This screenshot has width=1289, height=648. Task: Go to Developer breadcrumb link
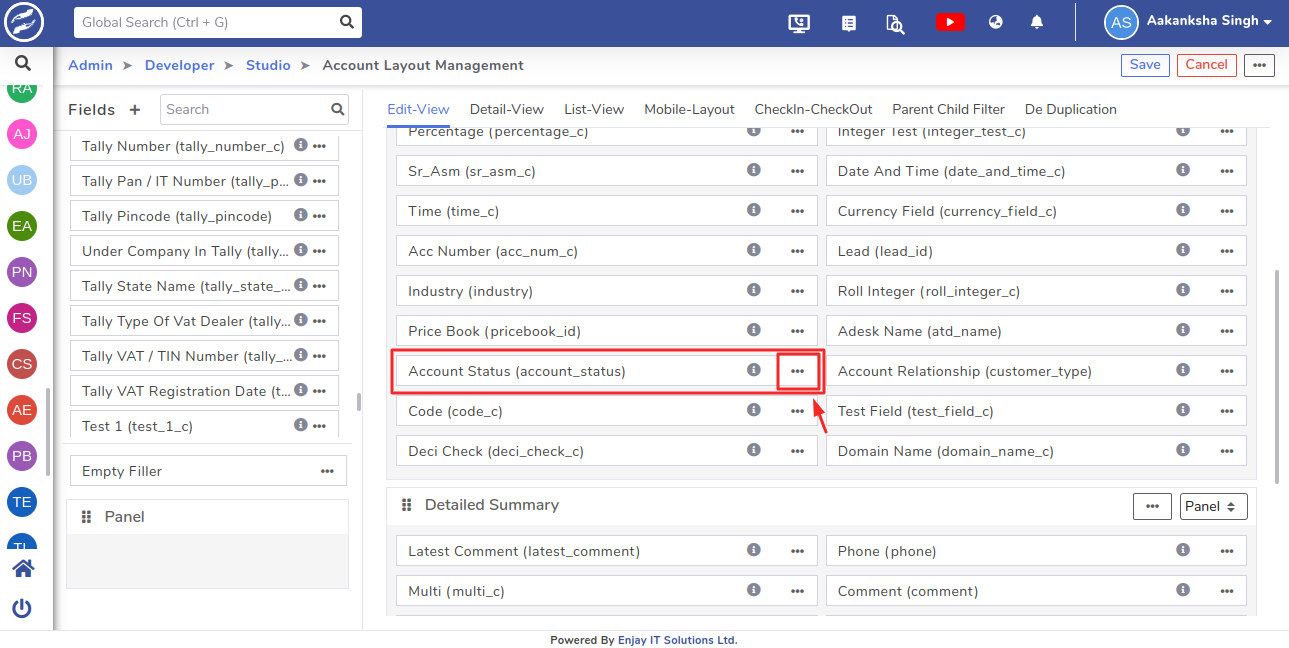click(179, 65)
